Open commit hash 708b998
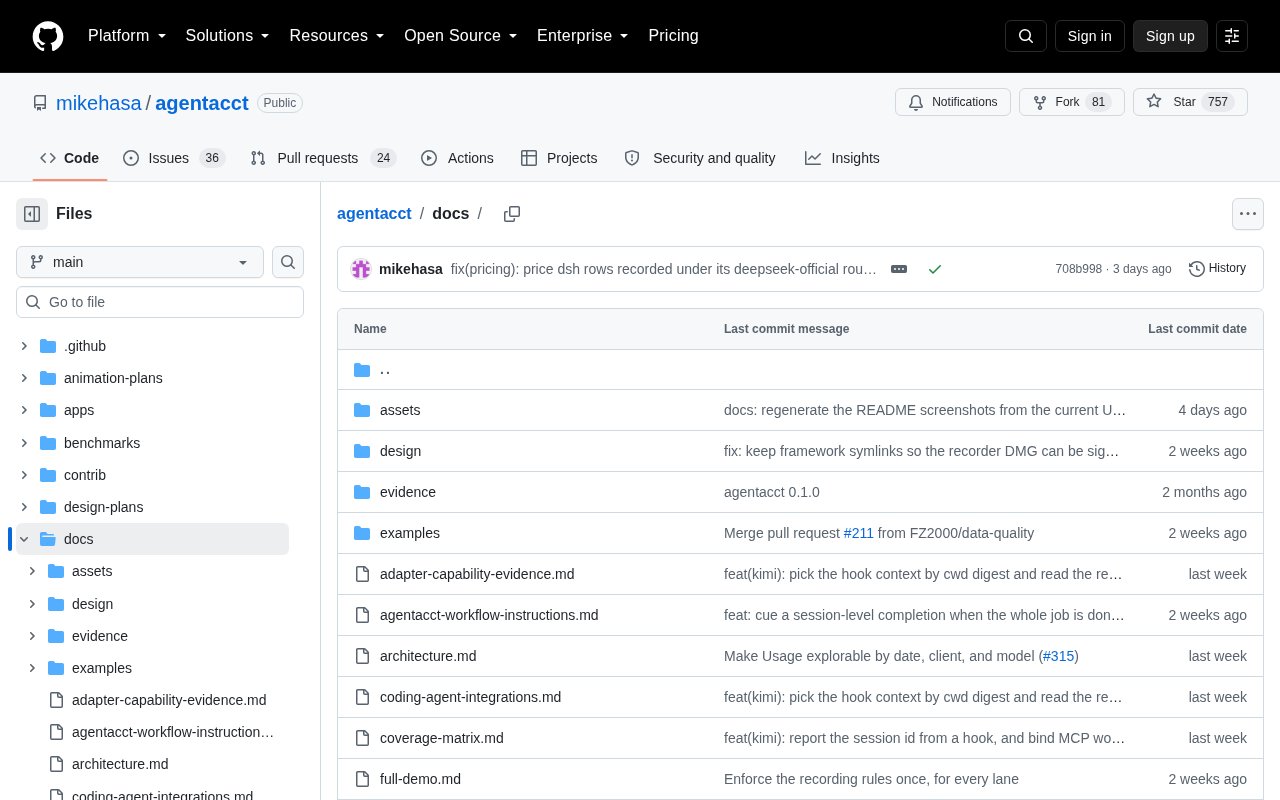The width and height of the screenshot is (1280, 800). (1078, 269)
